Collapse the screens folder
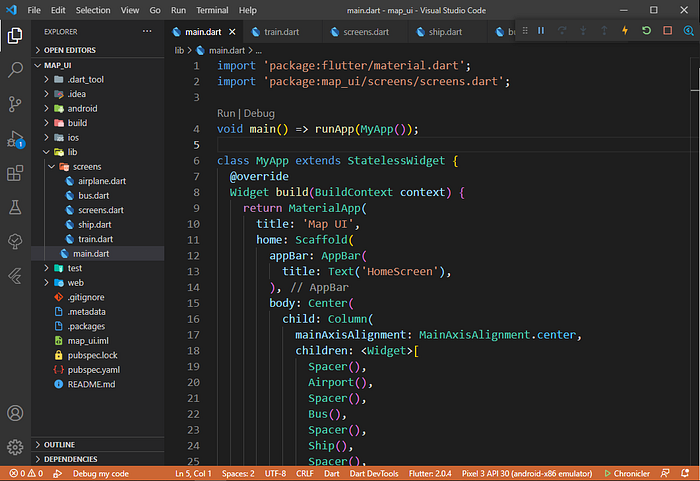This screenshot has height=481, width=700. tap(80, 166)
